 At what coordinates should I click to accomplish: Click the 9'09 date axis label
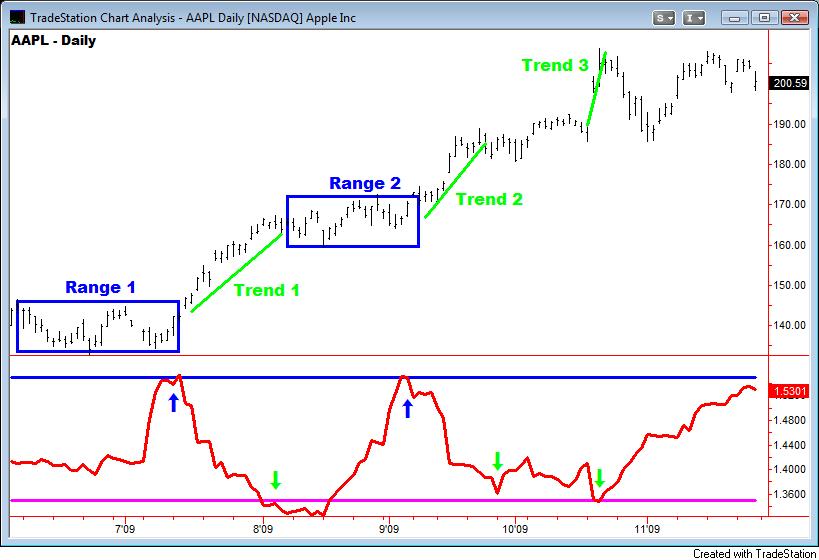tap(389, 529)
